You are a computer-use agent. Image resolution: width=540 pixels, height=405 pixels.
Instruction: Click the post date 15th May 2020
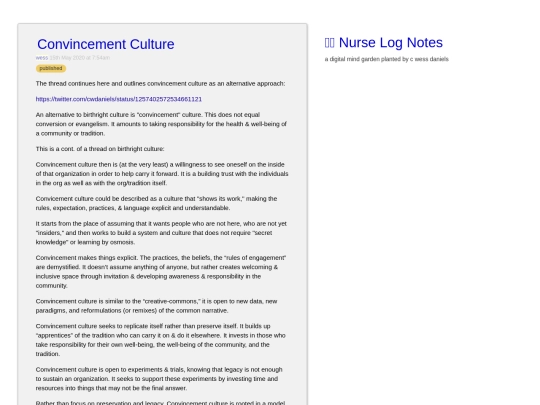80,58
